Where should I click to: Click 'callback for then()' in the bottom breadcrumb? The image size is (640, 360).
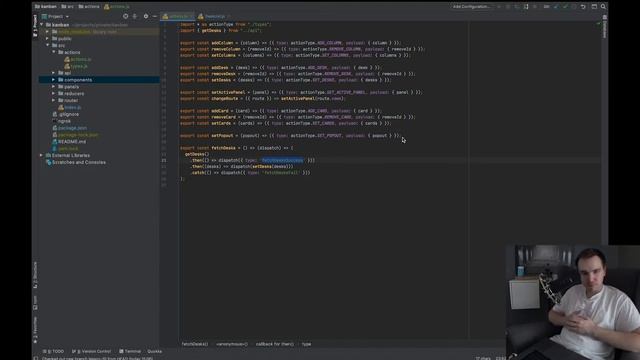(275, 344)
